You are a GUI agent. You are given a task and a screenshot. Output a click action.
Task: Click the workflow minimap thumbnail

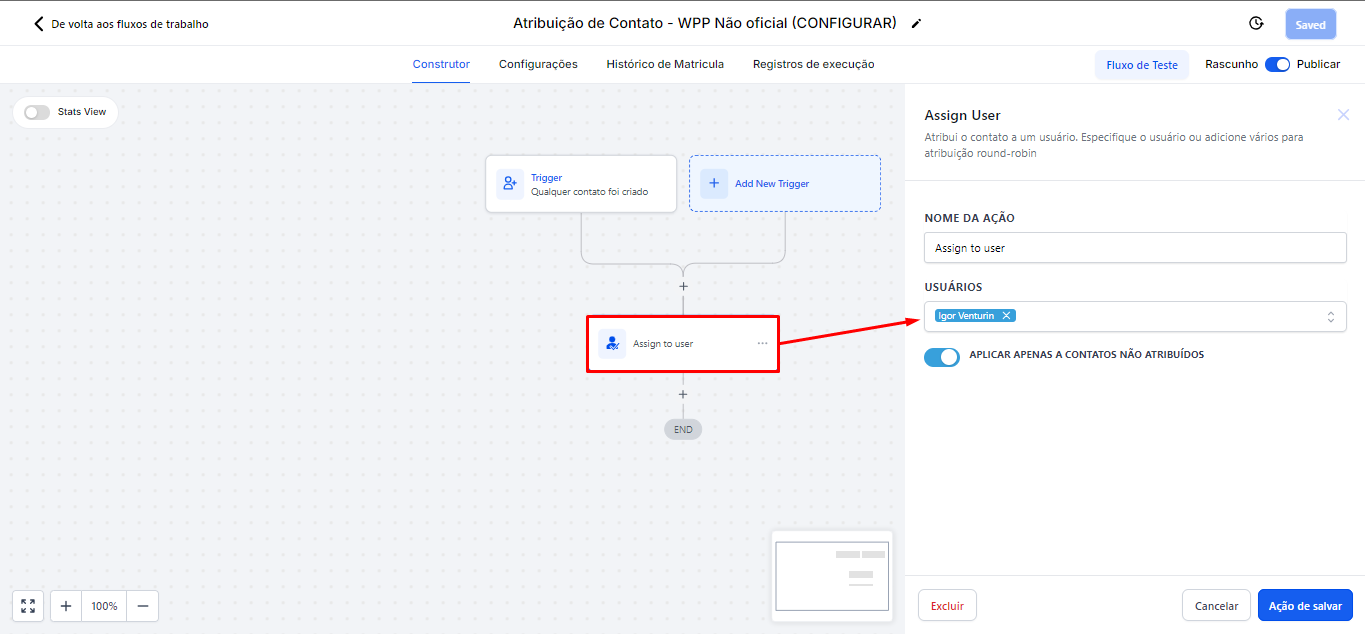[x=832, y=576]
